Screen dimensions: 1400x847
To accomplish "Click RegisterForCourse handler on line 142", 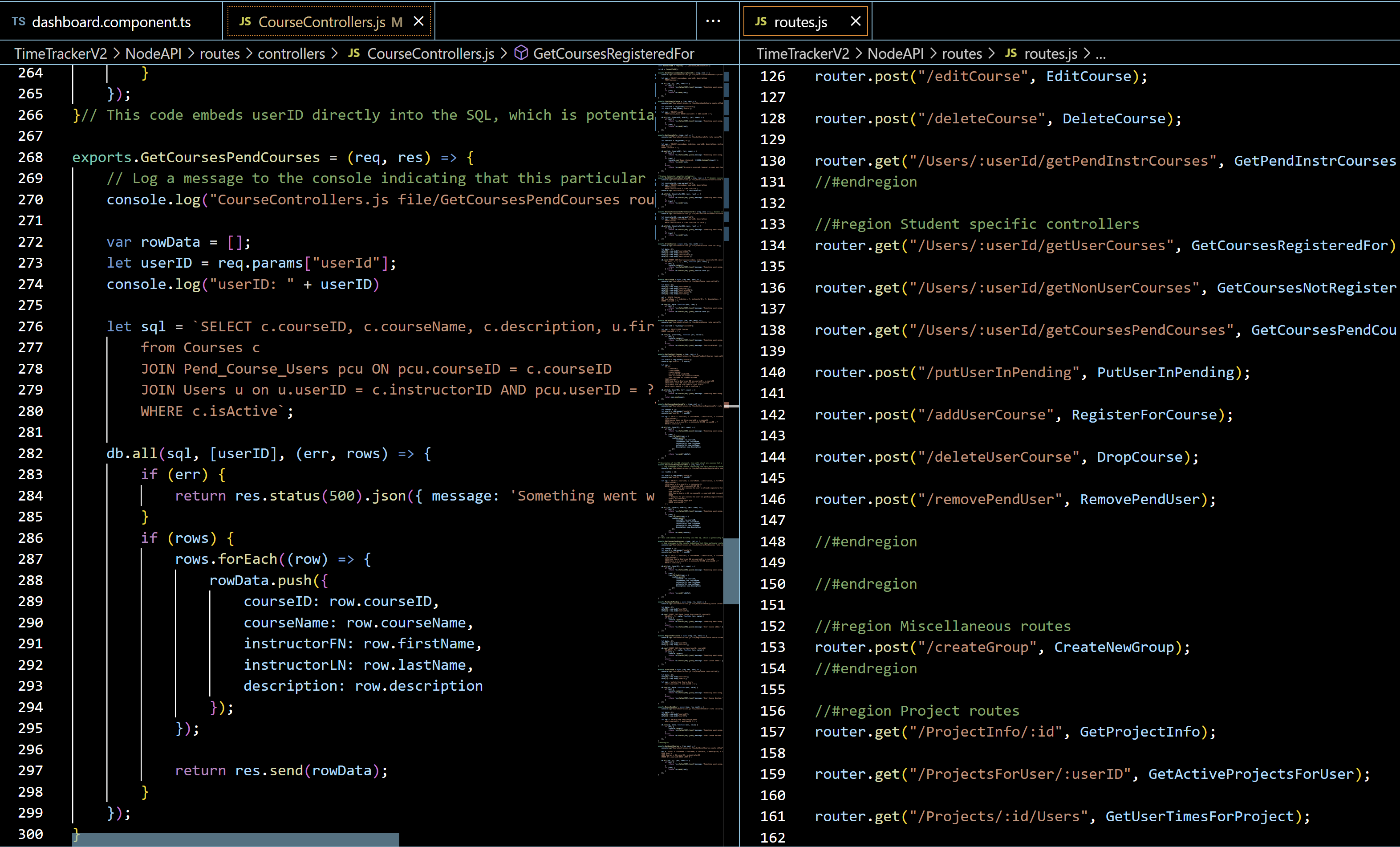I will pyautogui.click(x=1144, y=415).
